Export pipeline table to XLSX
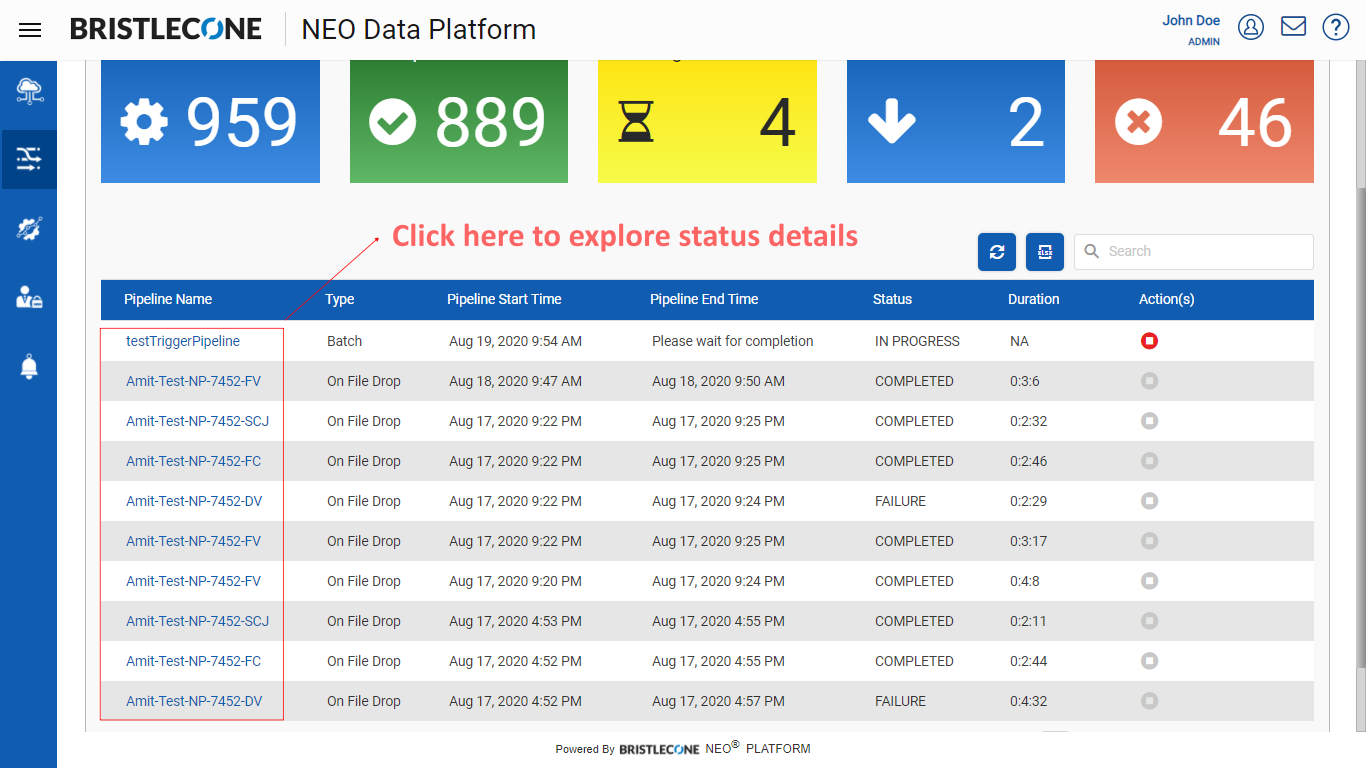The height and width of the screenshot is (768, 1366). (x=1045, y=252)
